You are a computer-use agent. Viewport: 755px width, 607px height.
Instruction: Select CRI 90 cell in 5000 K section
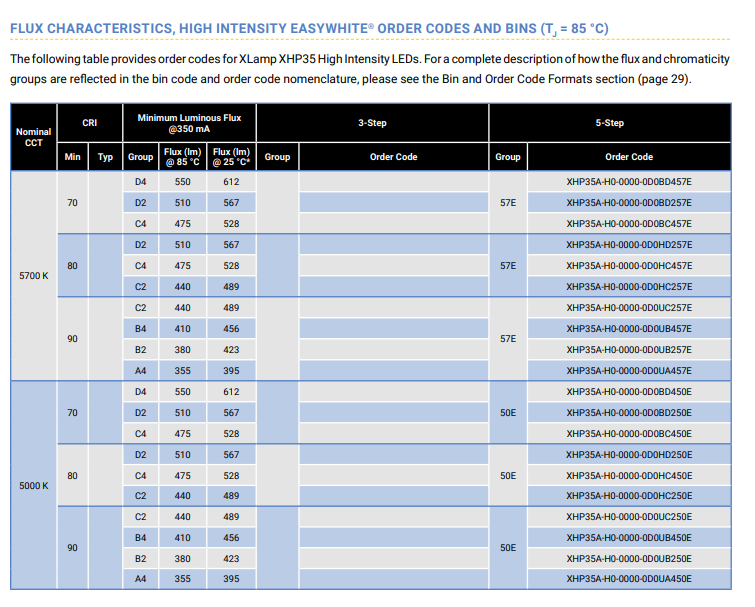point(72,548)
